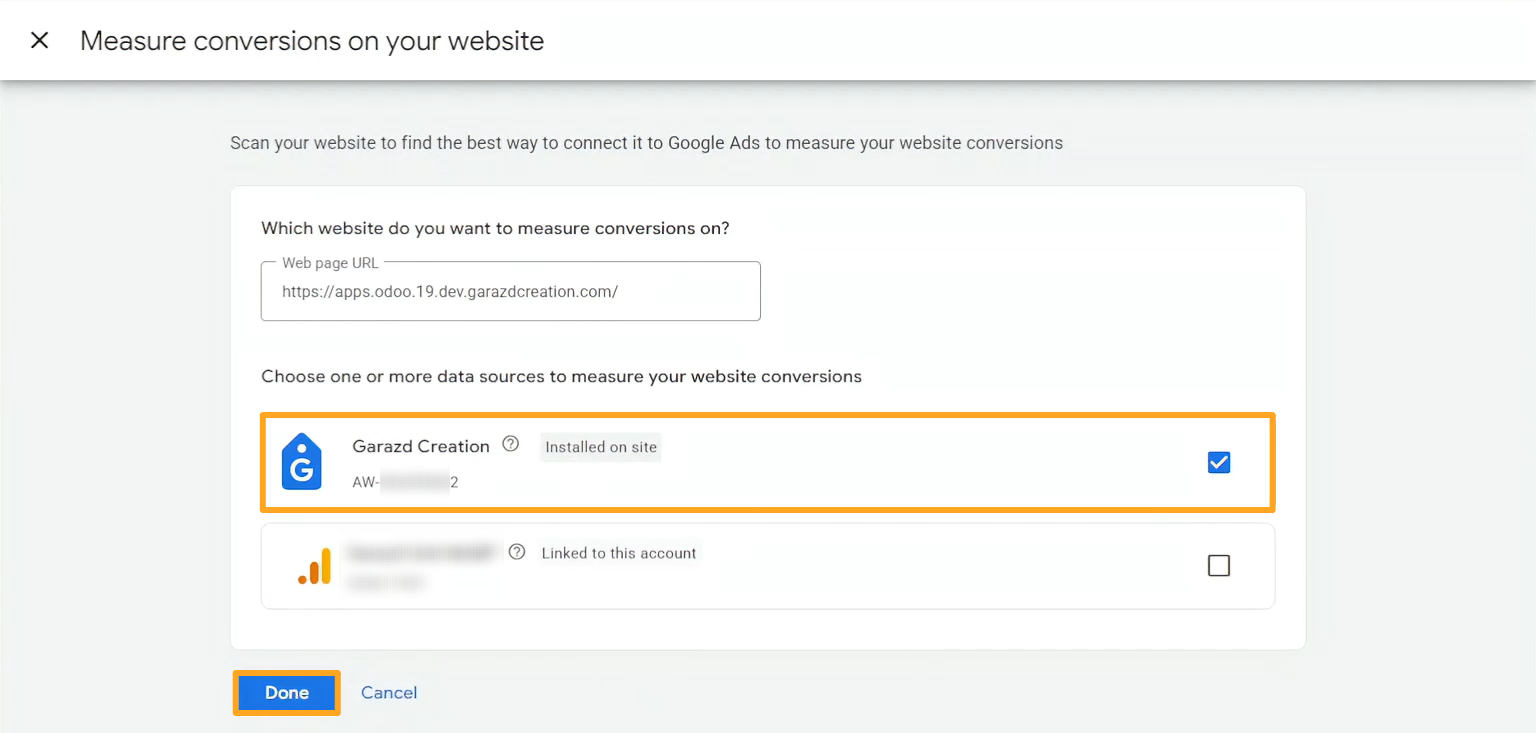Screen dimensions: 1536x733
Task: Click the AW- tag ID text
Action: 405,482
